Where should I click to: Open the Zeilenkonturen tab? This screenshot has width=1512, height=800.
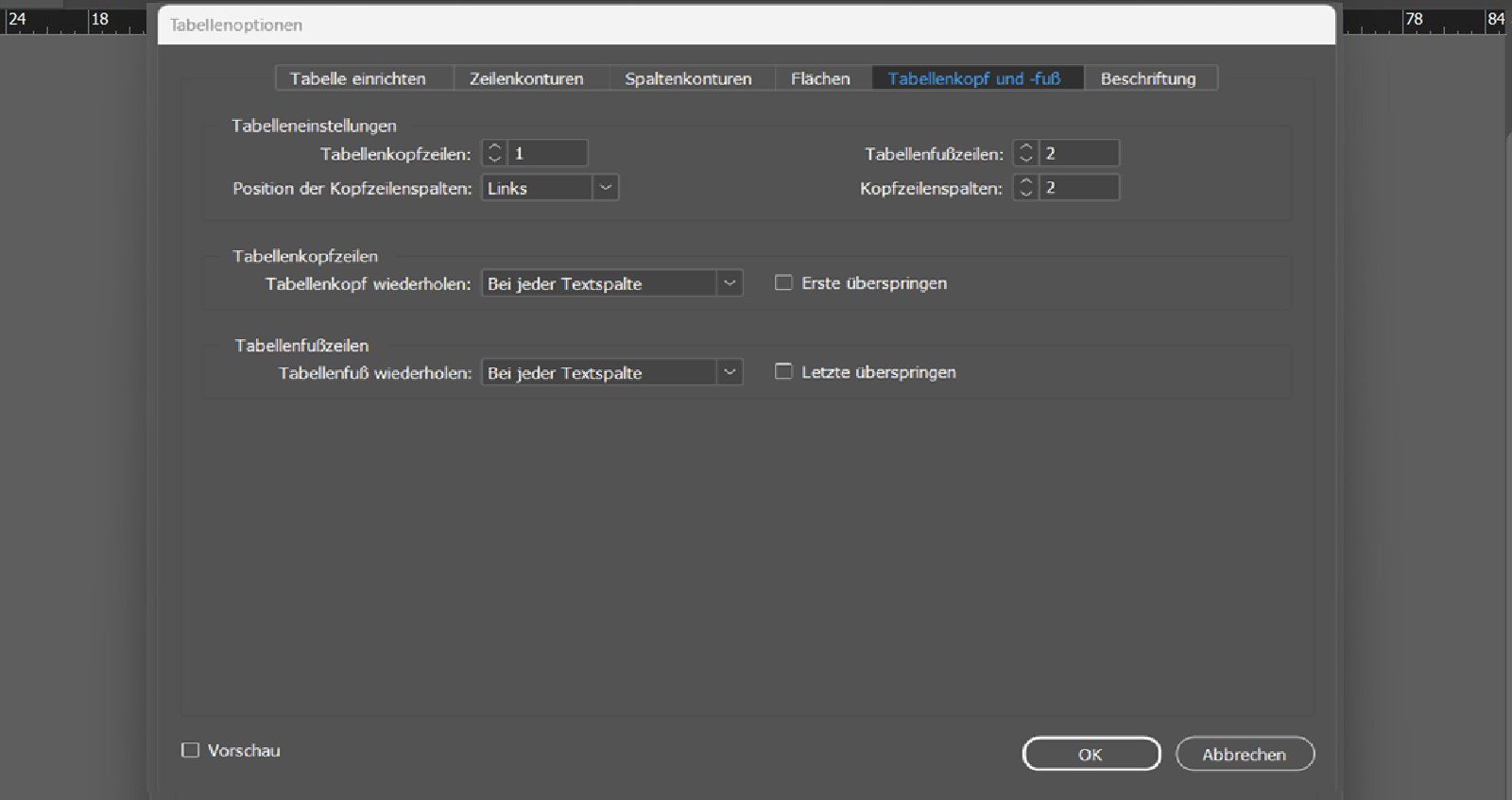[x=526, y=78]
